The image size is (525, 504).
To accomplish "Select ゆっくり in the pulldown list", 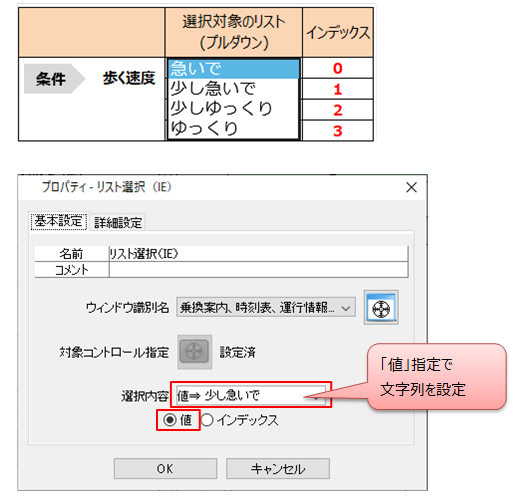I will click(x=233, y=128).
